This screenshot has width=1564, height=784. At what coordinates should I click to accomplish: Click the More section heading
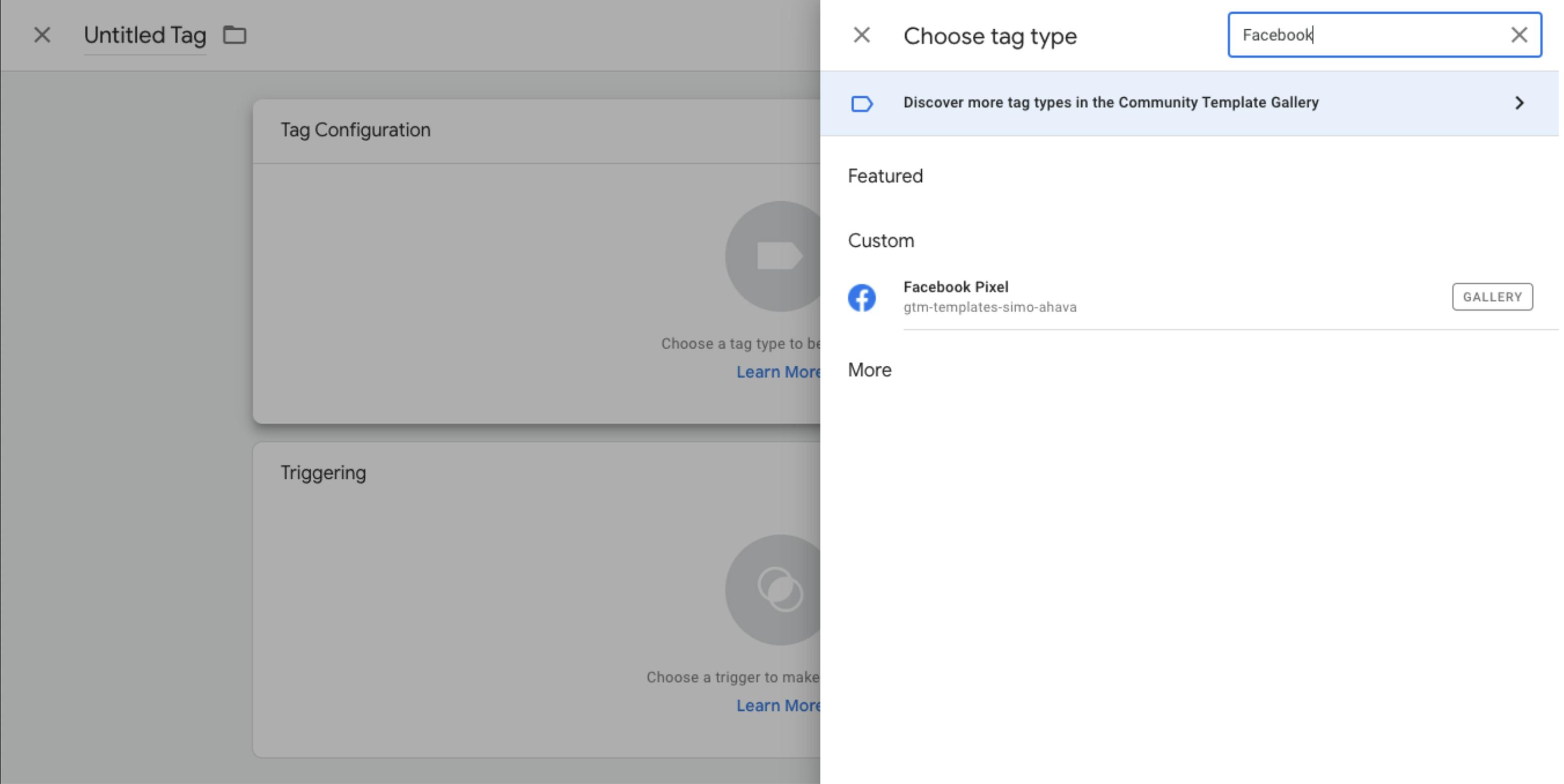(x=869, y=370)
